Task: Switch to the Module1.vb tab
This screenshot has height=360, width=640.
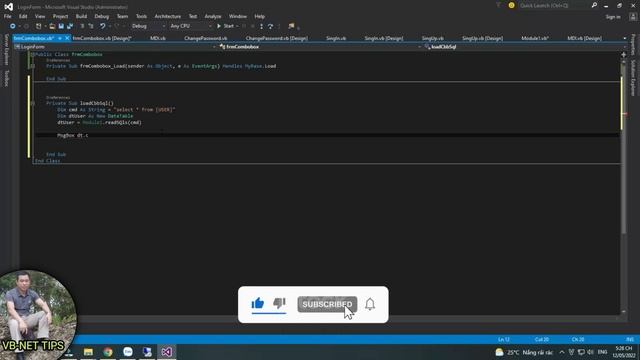Action: pyautogui.click(x=535, y=38)
